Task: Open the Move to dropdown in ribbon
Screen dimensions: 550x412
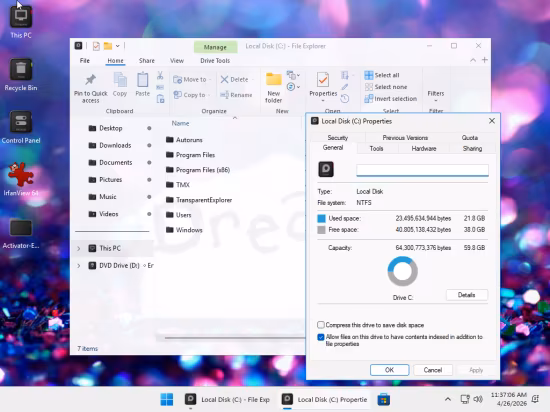Action: [193, 80]
